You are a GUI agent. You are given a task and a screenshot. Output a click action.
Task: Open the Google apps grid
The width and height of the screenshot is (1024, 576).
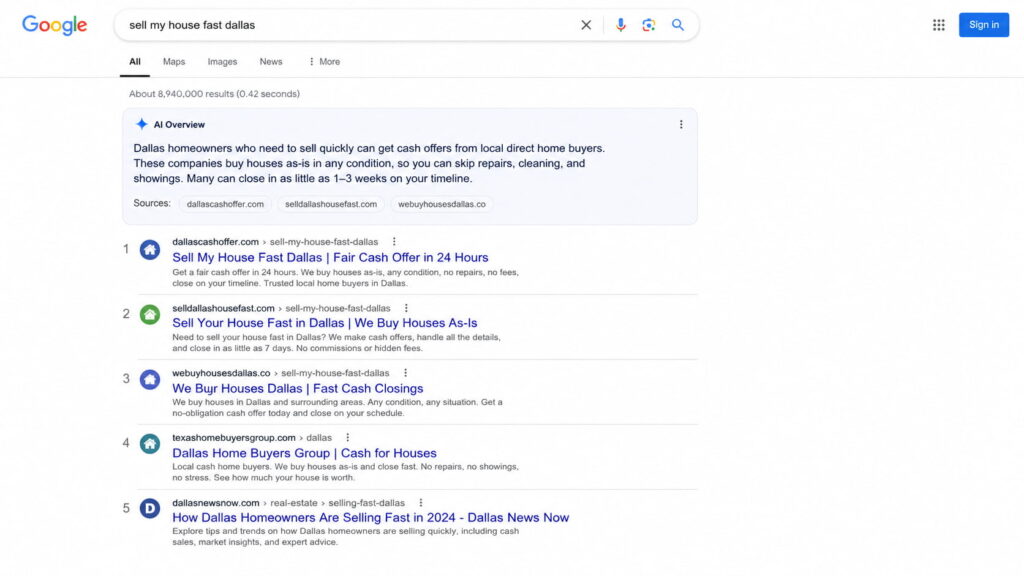click(x=938, y=25)
